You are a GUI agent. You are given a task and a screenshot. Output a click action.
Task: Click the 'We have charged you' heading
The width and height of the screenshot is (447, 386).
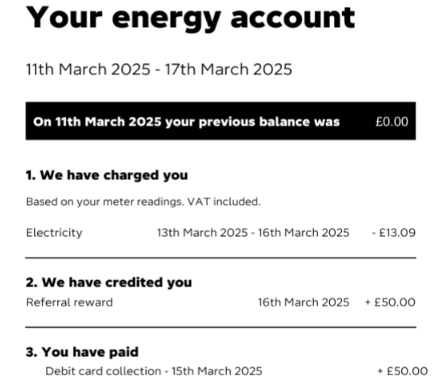pos(107,175)
